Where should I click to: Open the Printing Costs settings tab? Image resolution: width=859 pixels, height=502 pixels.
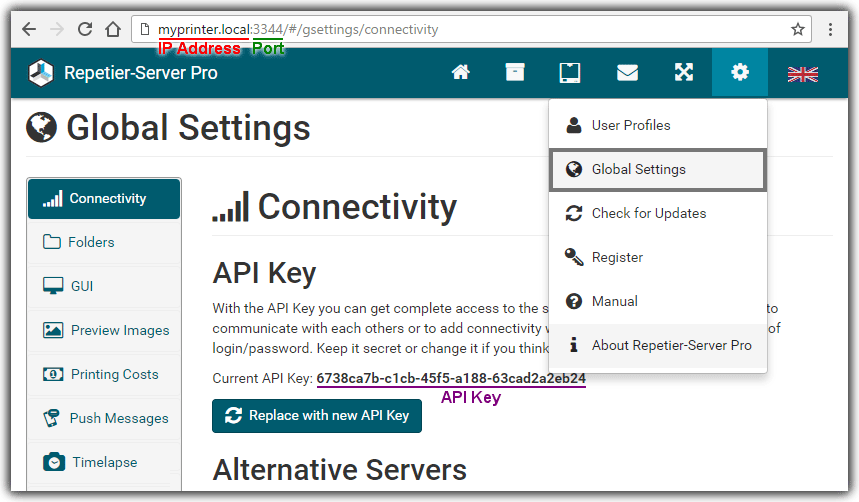(x=104, y=374)
